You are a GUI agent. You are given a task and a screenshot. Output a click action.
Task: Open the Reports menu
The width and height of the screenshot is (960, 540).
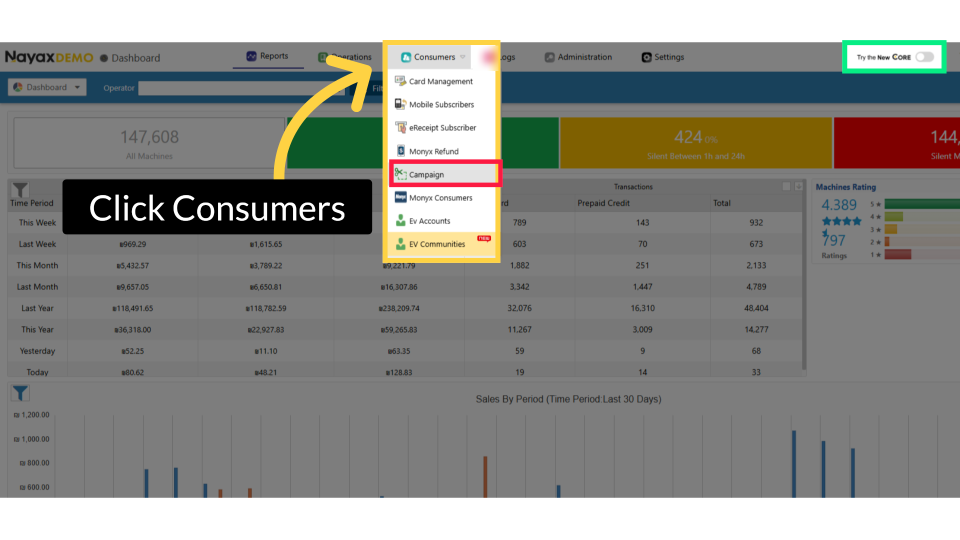[268, 56]
